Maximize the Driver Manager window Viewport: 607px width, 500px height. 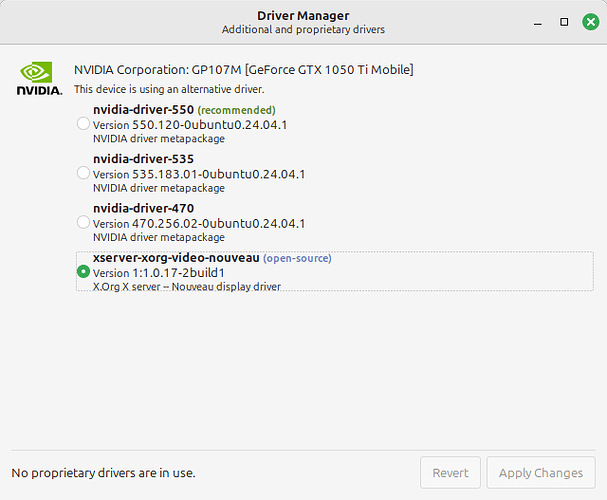(564, 22)
